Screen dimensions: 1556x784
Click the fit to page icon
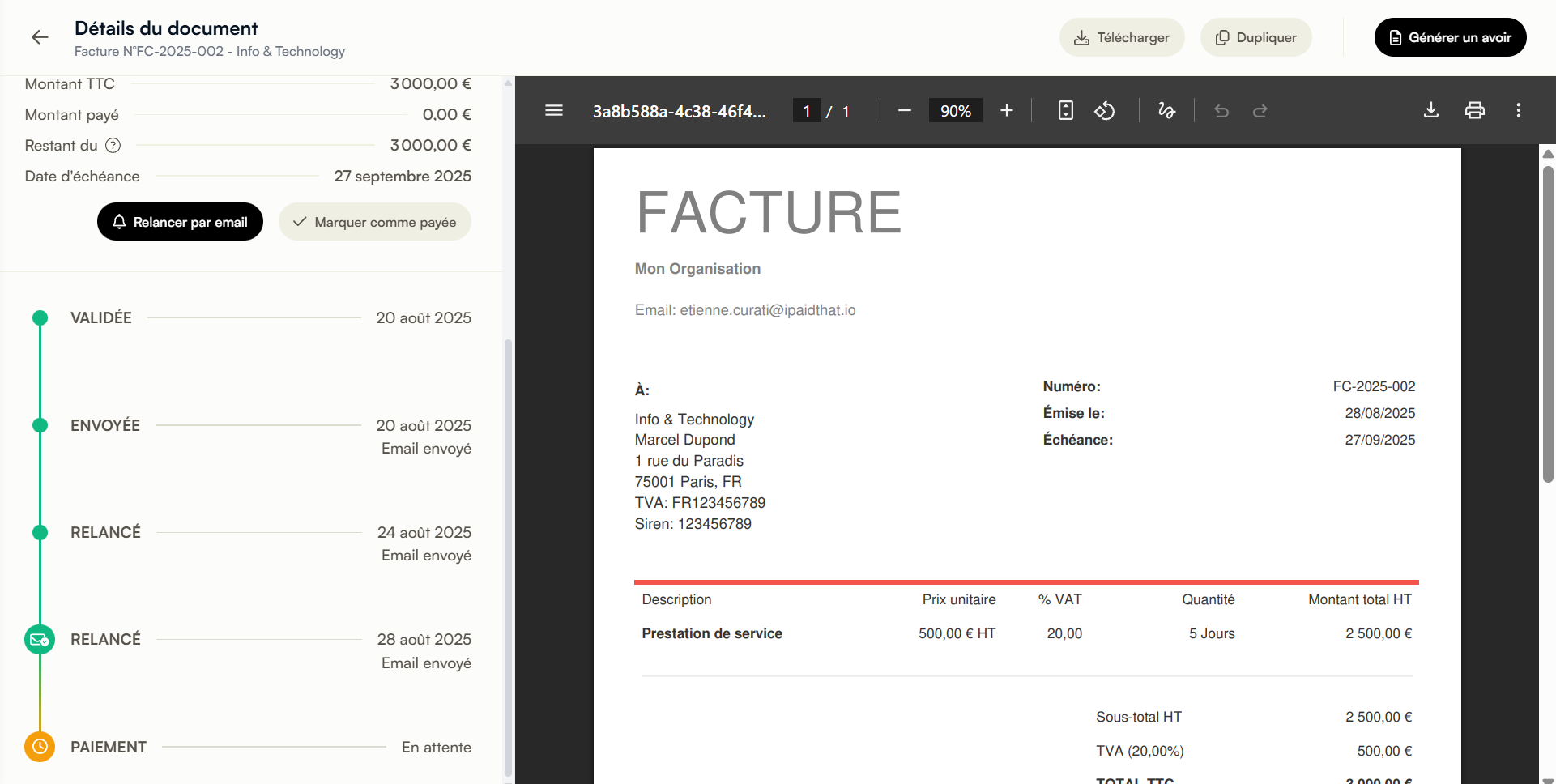[x=1066, y=110]
